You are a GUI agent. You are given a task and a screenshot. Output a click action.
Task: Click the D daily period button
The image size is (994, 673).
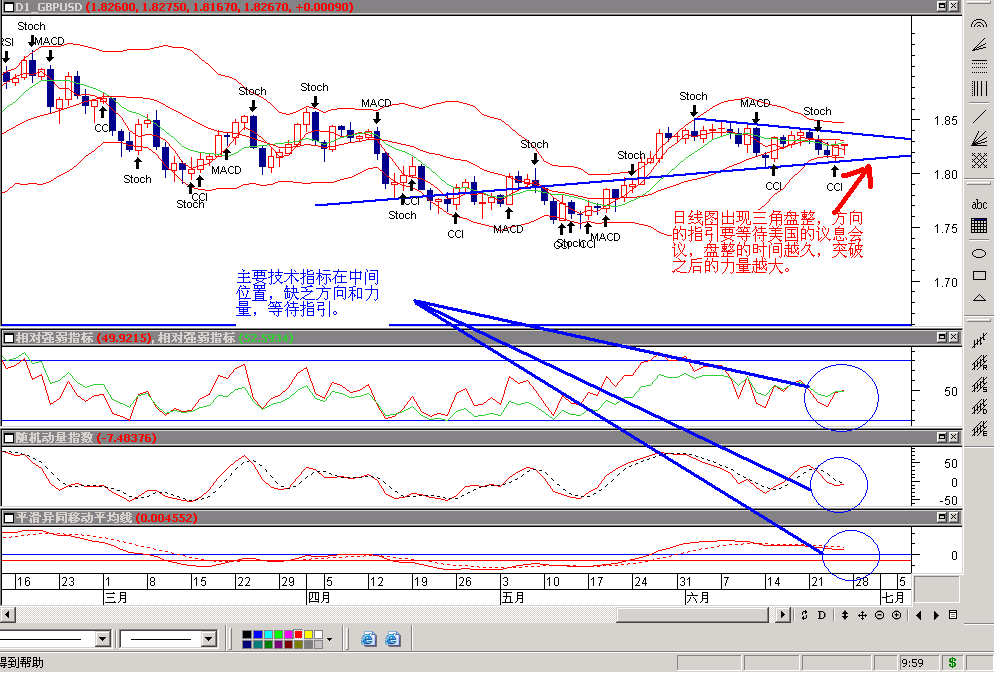pos(822,615)
